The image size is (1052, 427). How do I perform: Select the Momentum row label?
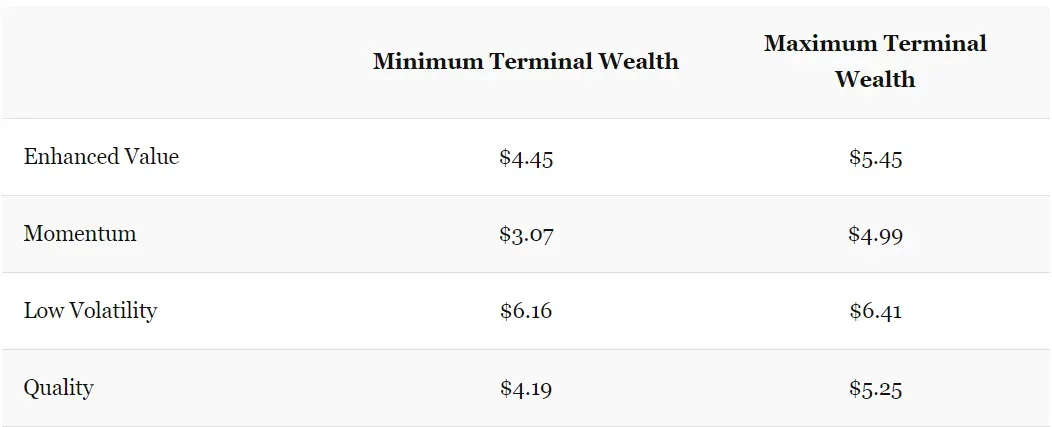(80, 234)
